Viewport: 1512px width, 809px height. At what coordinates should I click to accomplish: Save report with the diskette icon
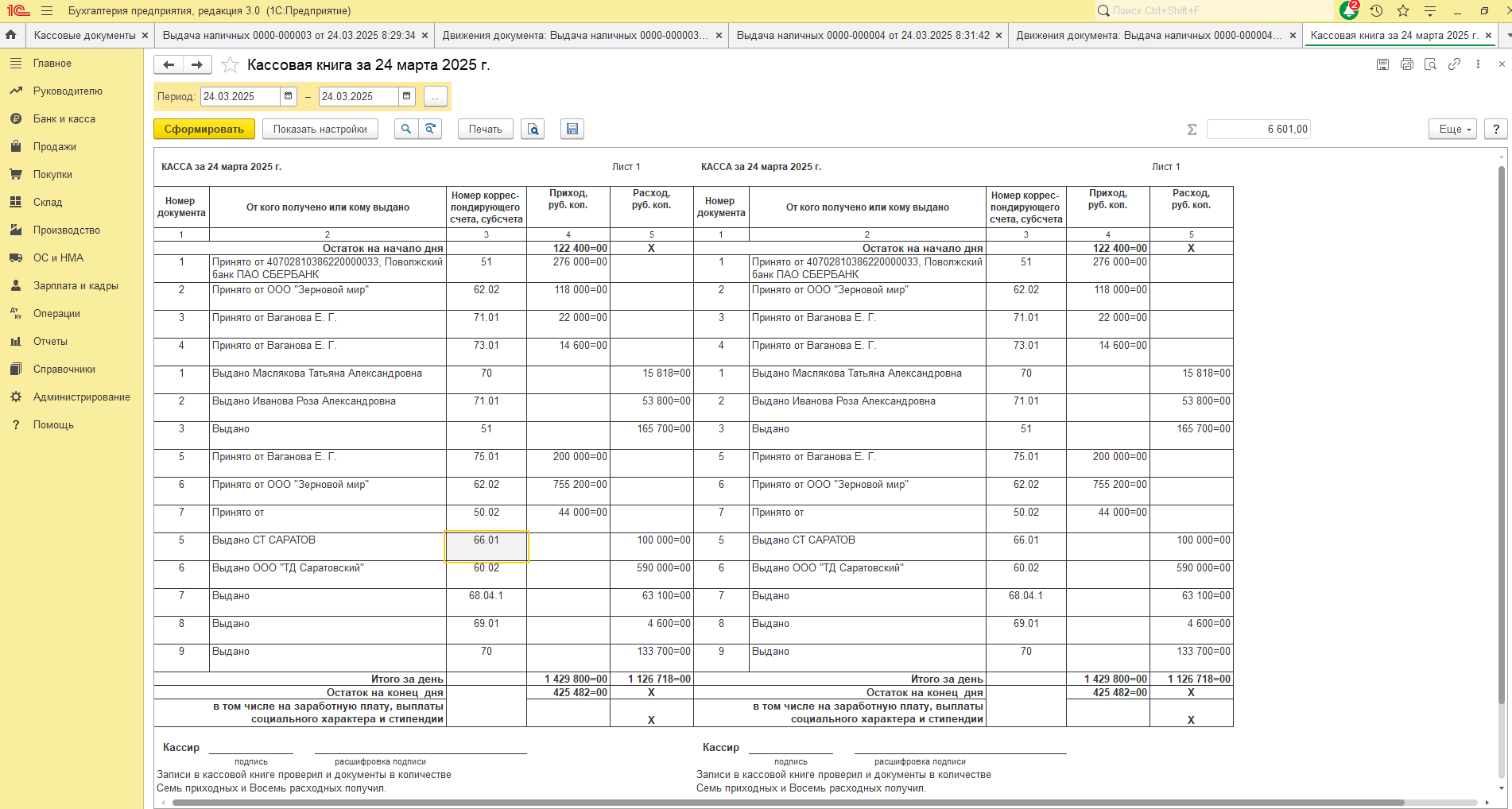pyautogui.click(x=572, y=129)
